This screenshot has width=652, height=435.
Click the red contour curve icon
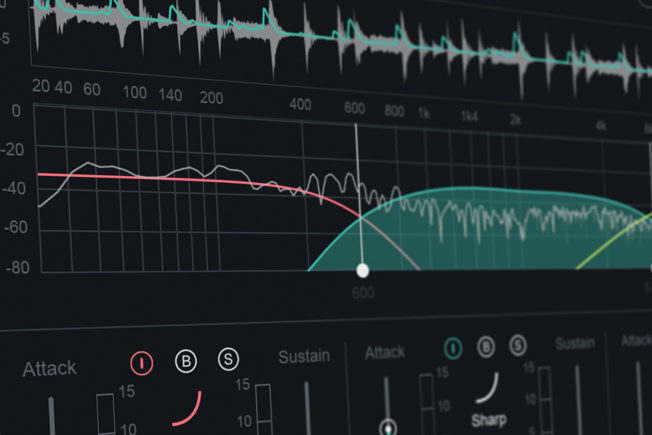pyautogui.click(x=187, y=408)
